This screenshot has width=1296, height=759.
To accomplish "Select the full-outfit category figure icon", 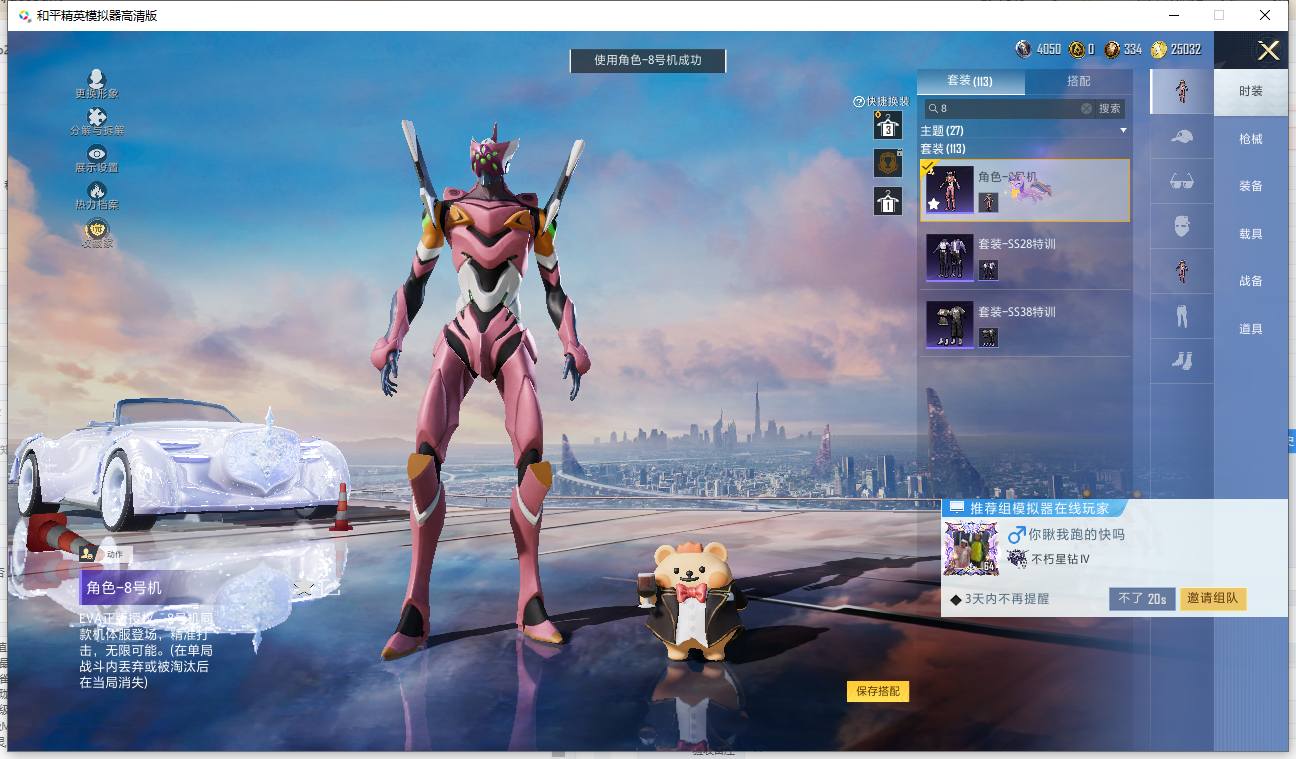I will pos(1181,91).
